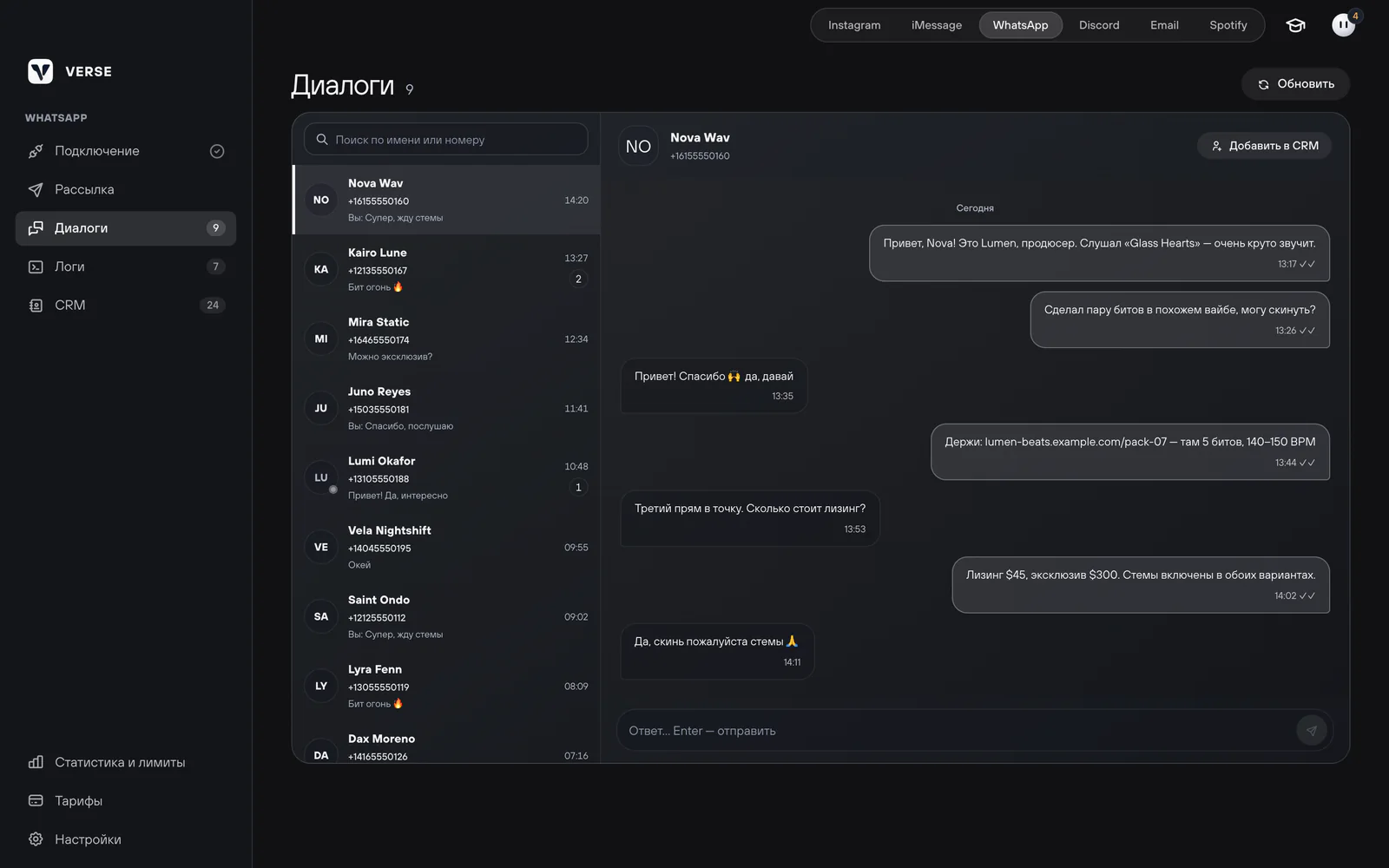This screenshot has width=1389, height=868.
Task: Click the unread badge 2 on Kairo Lune
Action: click(578, 279)
